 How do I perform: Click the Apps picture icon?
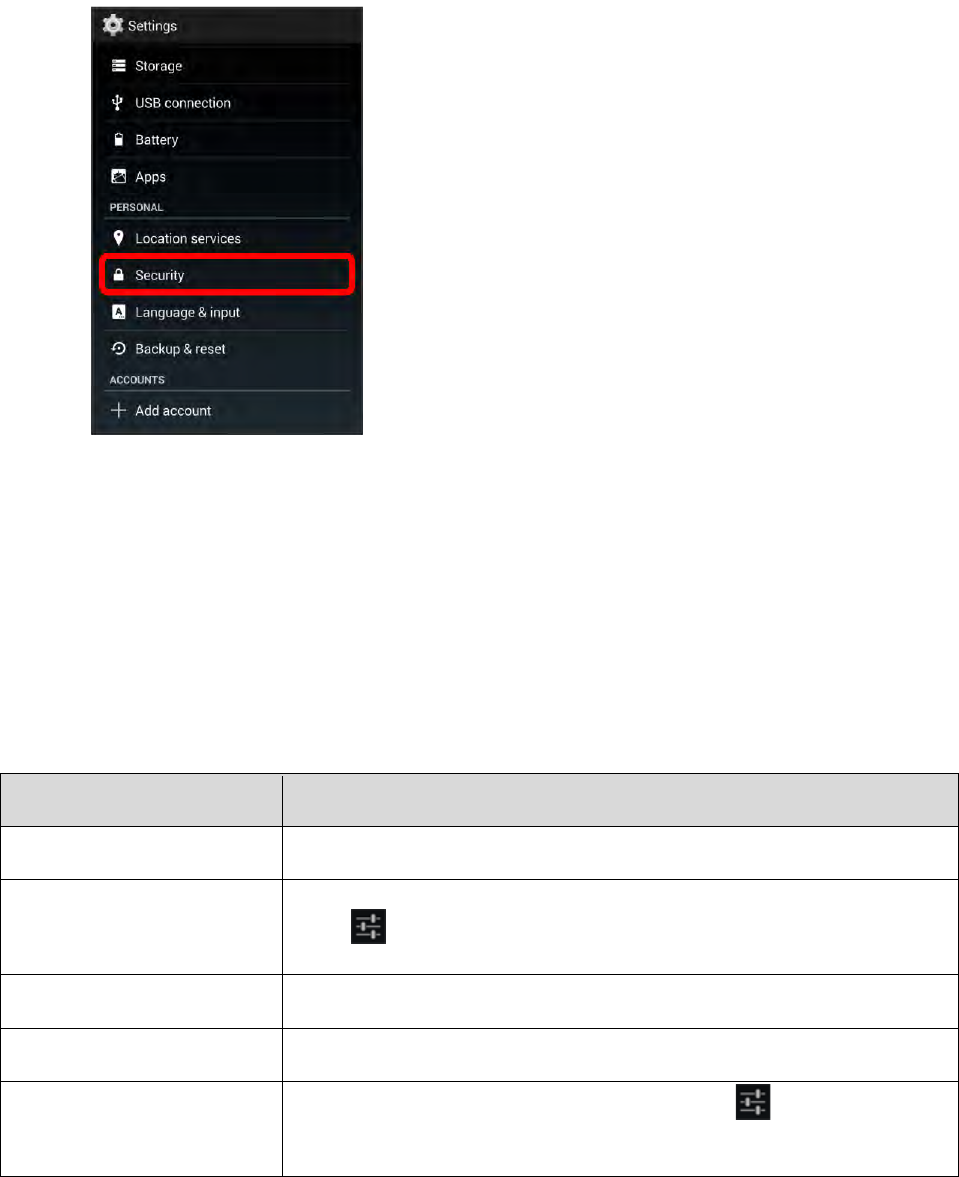tap(119, 176)
